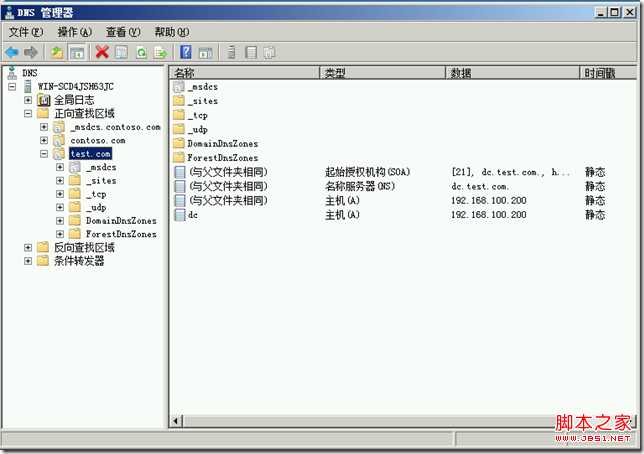Expand the _msdcs.contoso.com zone

[x=44, y=127]
